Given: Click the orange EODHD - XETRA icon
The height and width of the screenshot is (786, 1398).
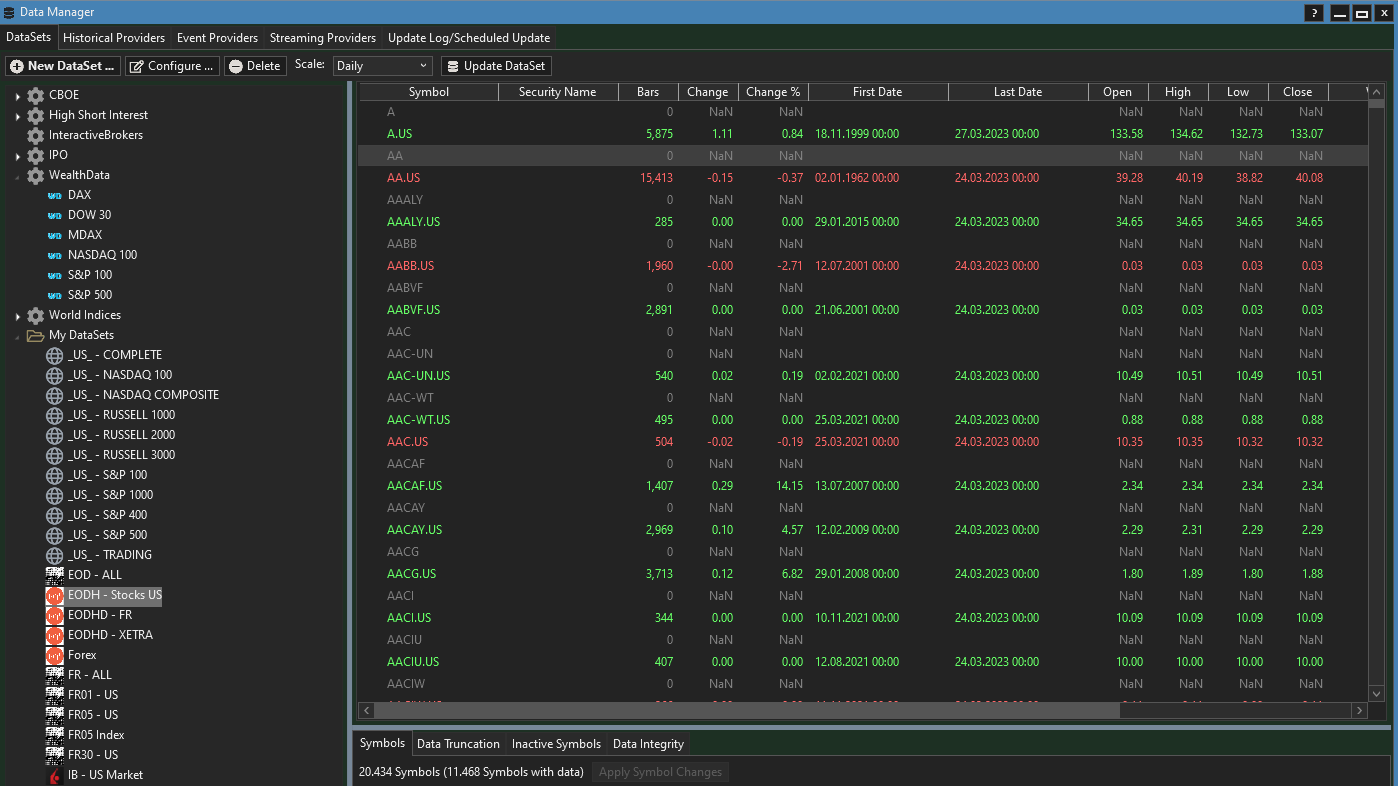Looking at the screenshot, I should pos(55,635).
